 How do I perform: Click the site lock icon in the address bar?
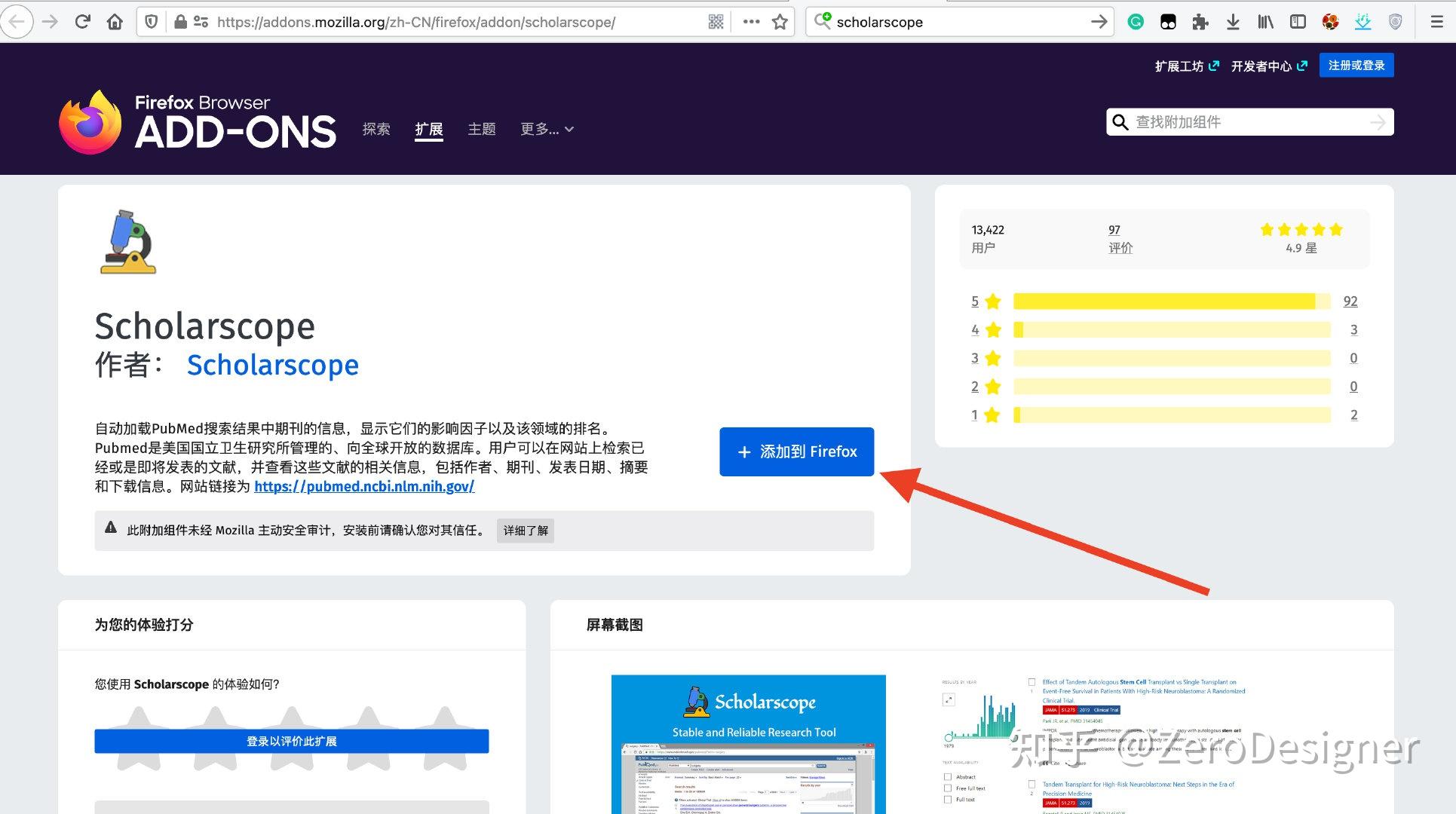tap(179, 21)
